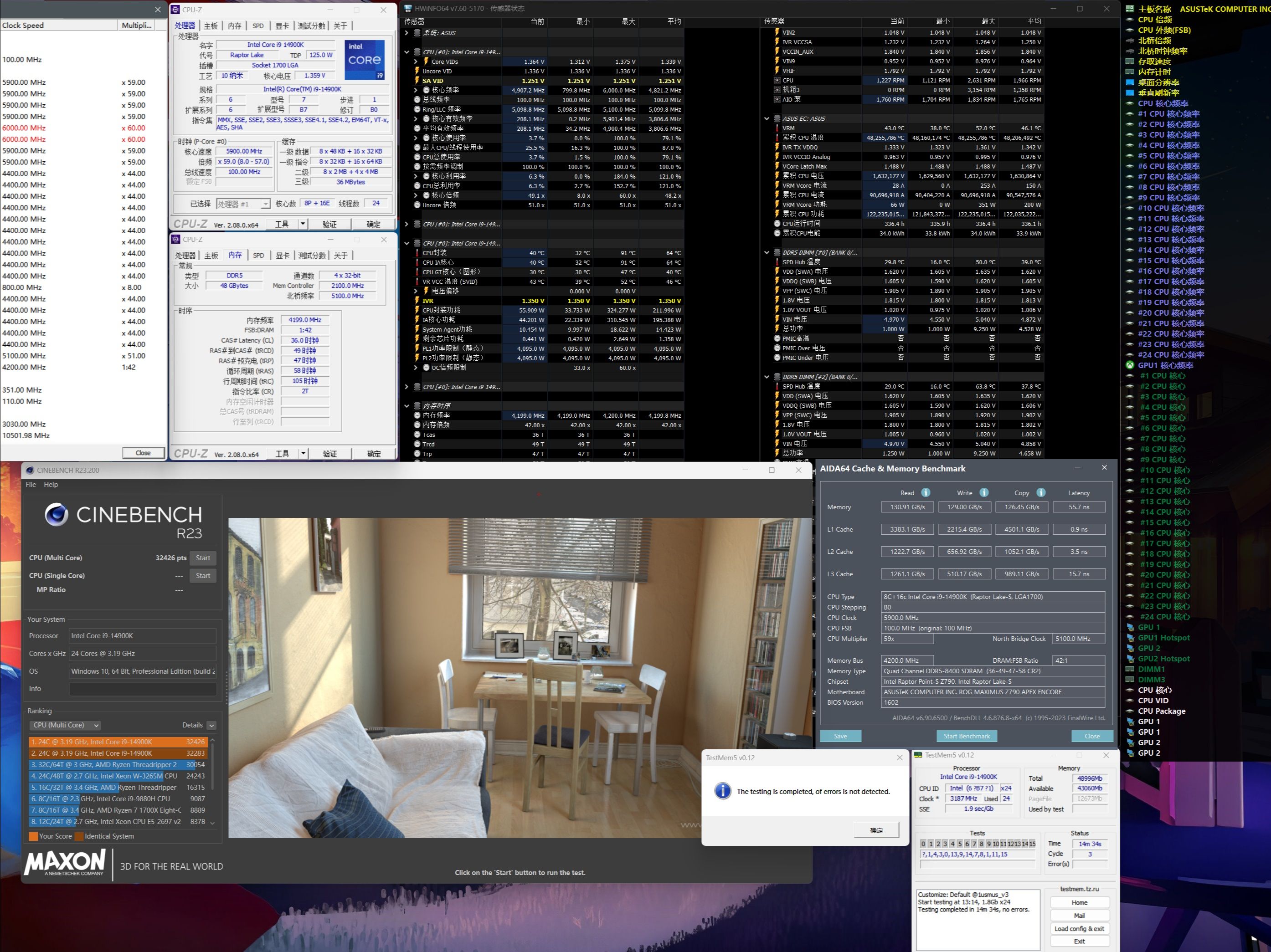1271x952 pixels.
Task: Click the icon beside DIMM1 in sidebar
Action: click(1130, 669)
